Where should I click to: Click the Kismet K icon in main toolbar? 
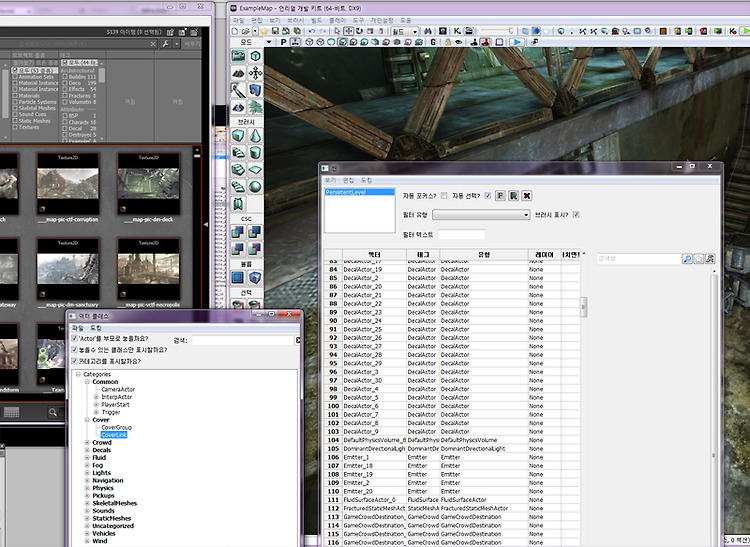coord(457,31)
